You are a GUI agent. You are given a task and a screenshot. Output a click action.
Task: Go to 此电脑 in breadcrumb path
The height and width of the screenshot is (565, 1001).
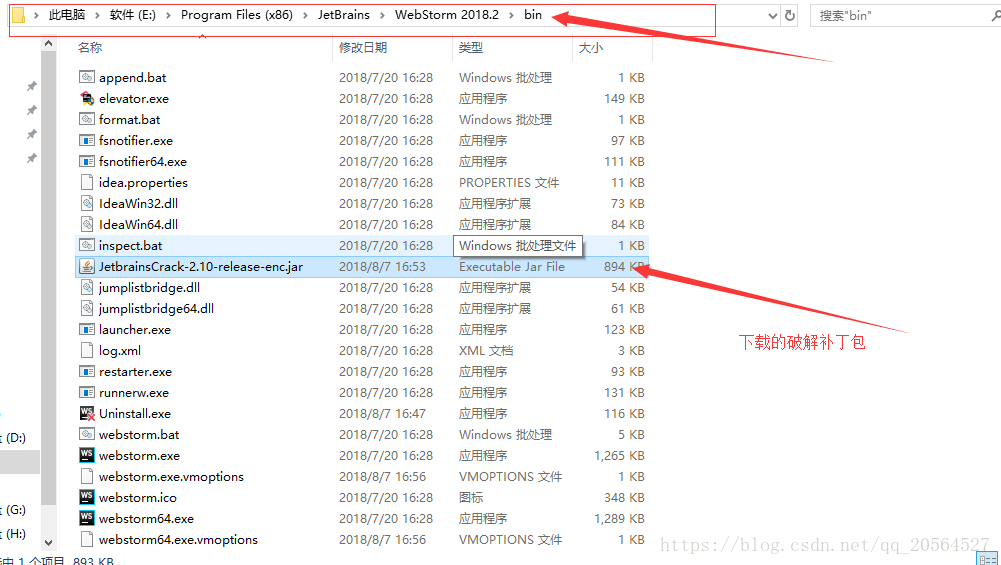pyautogui.click(x=67, y=15)
